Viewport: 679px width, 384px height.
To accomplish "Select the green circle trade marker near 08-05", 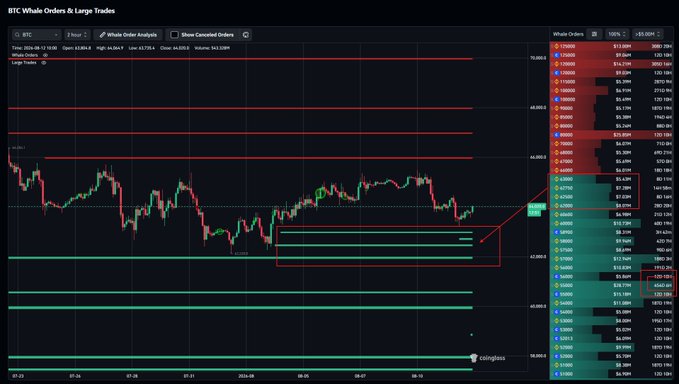I will 320,193.
